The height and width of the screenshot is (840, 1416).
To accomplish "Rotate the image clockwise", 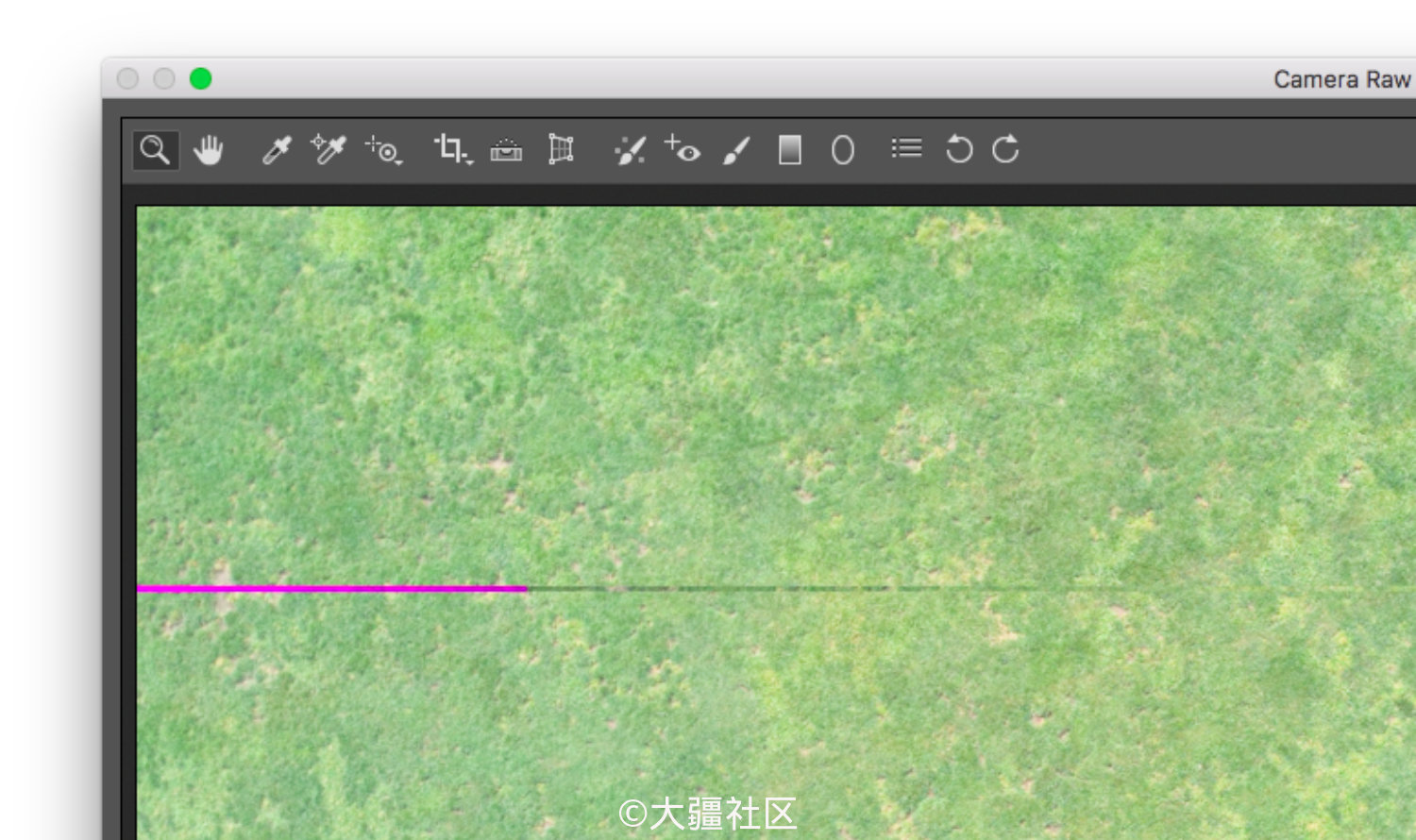I will point(1003,149).
